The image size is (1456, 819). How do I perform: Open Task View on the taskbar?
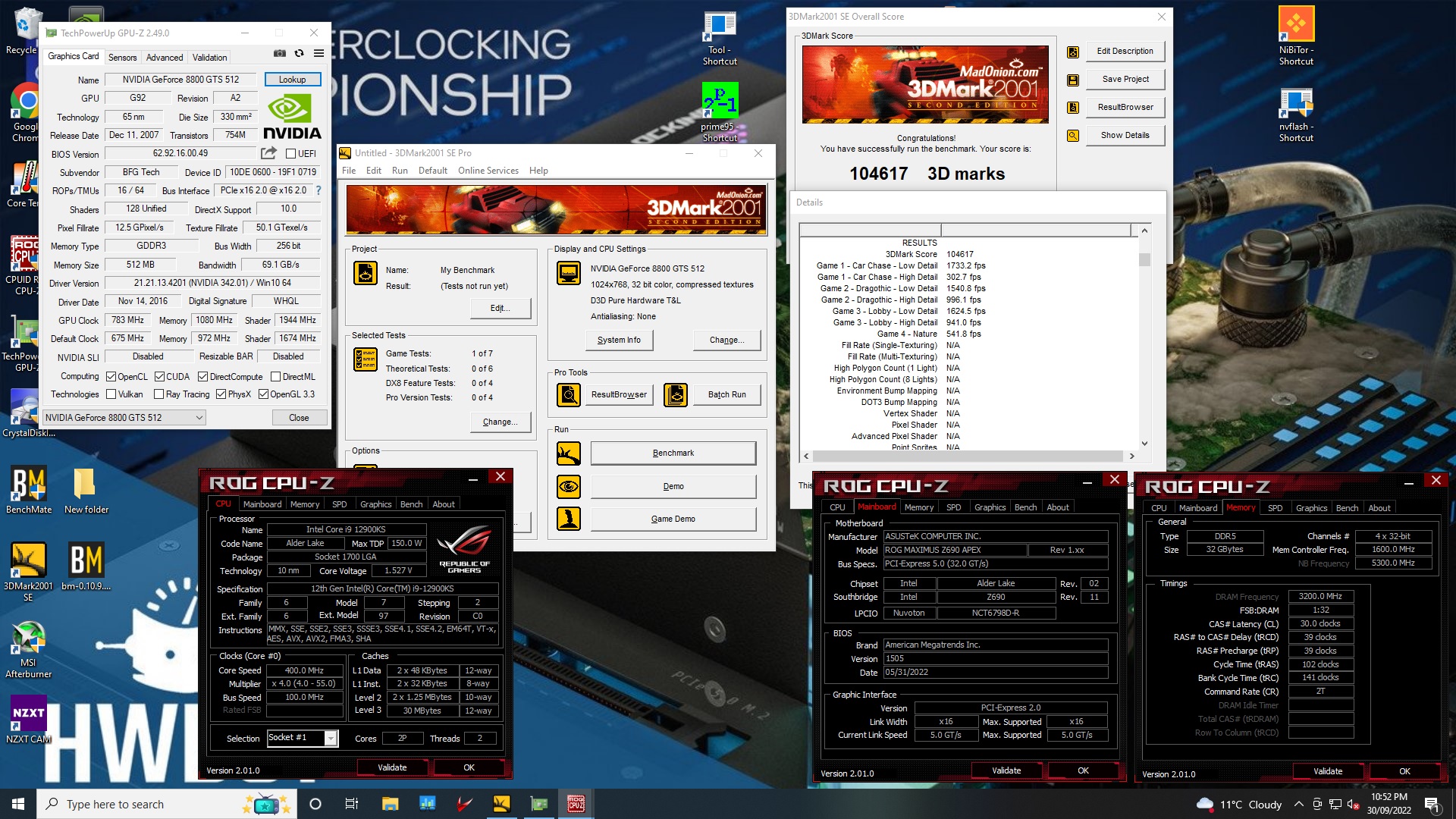pos(352,804)
